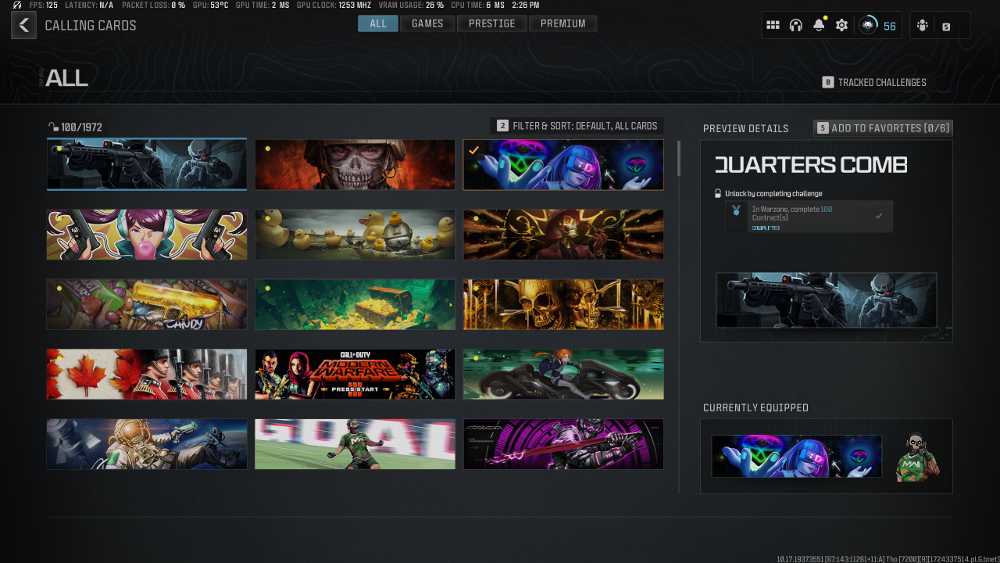Select the Modern Warfare Press Start card
This screenshot has height=563, width=1000.
tap(355, 374)
